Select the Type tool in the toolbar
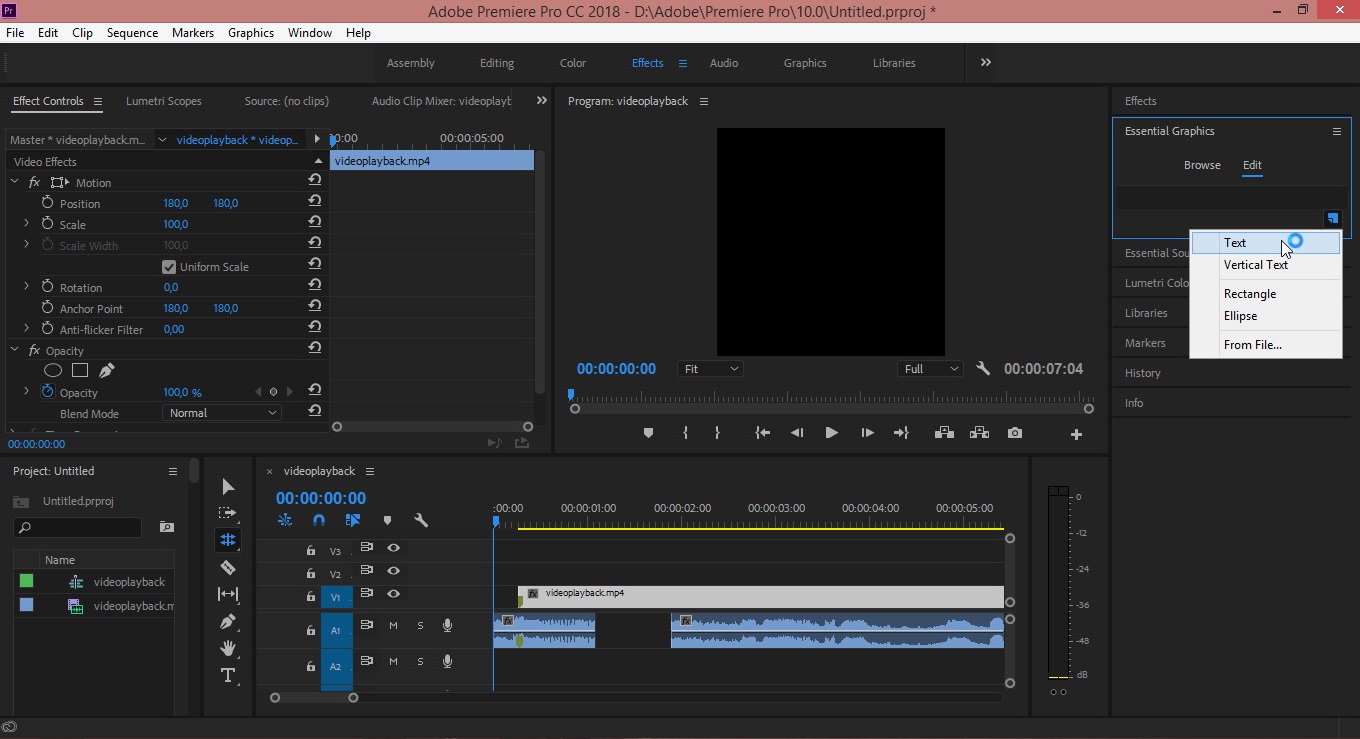Screen dimensions: 1360x739 tap(228, 676)
